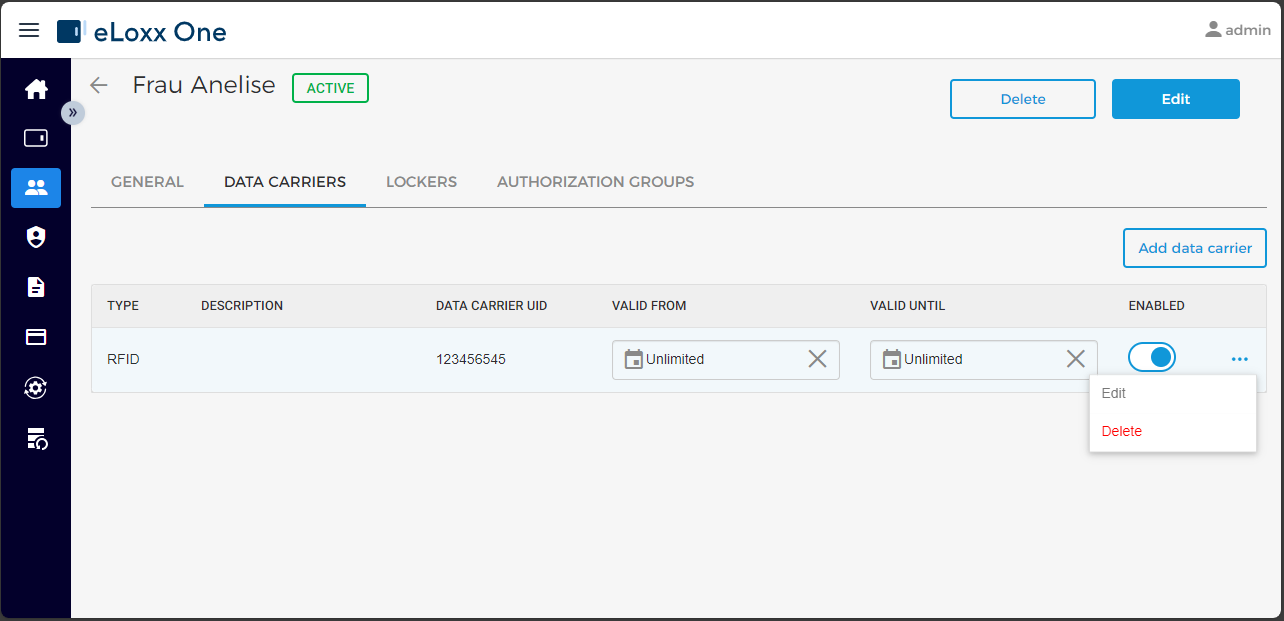Screen dimensions: 1284x621
Task: Open the shield authorization sidebar icon
Action: 36,237
